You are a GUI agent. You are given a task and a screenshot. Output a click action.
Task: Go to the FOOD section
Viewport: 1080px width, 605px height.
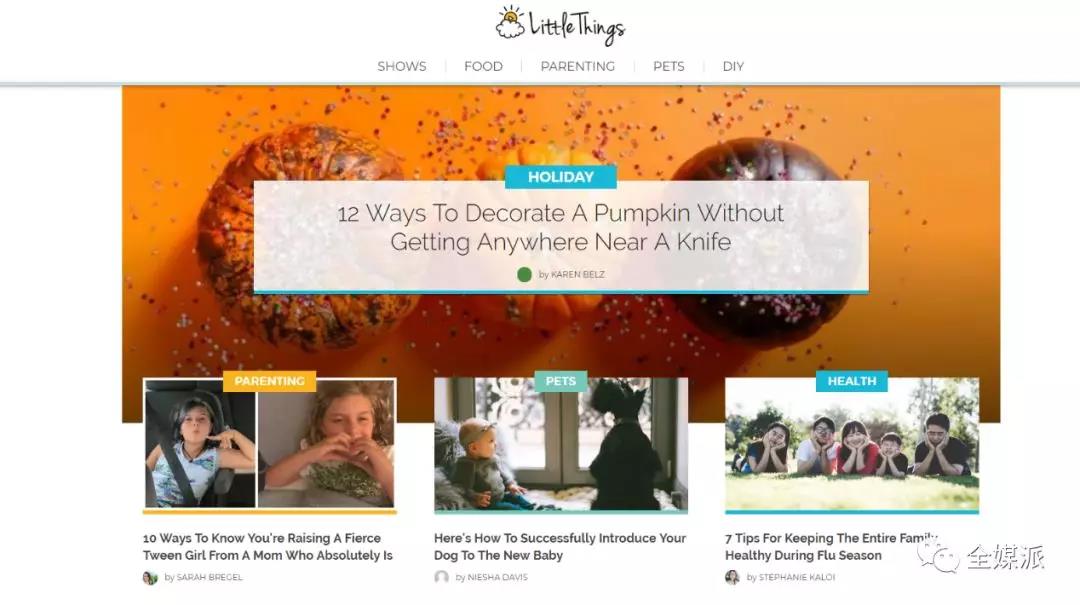point(483,66)
